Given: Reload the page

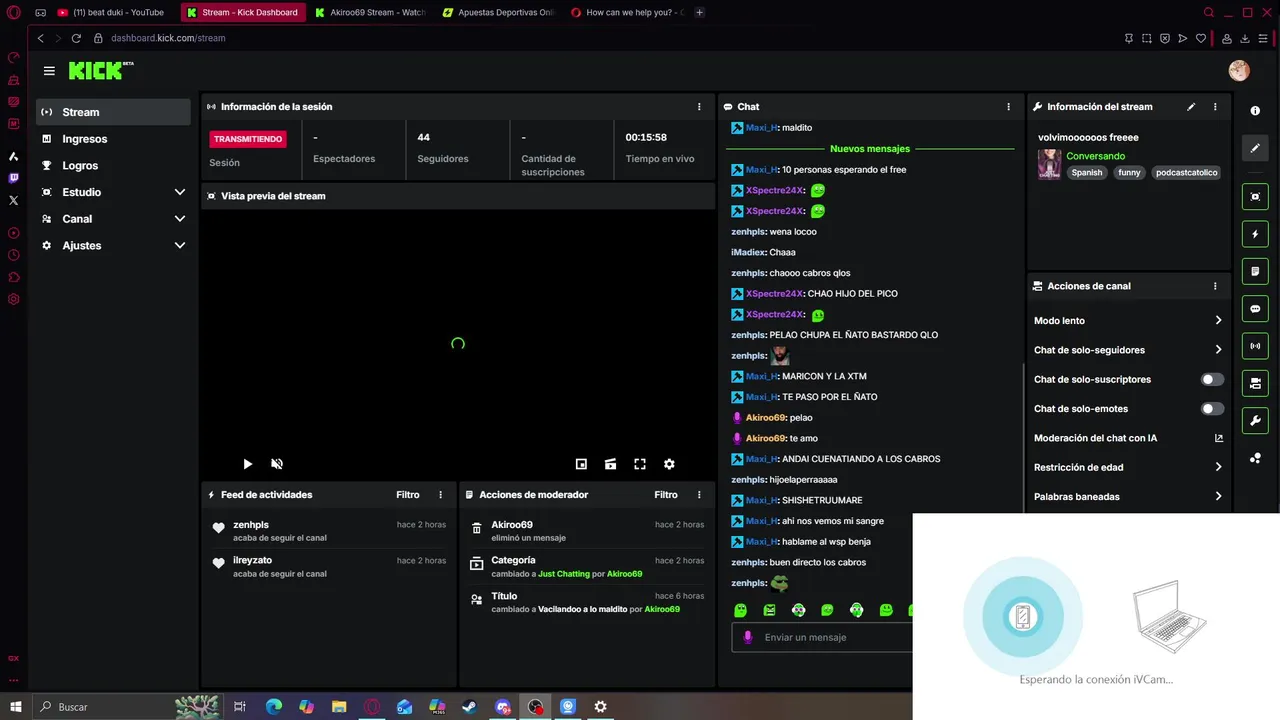Looking at the screenshot, I should [x=77, y=38].
